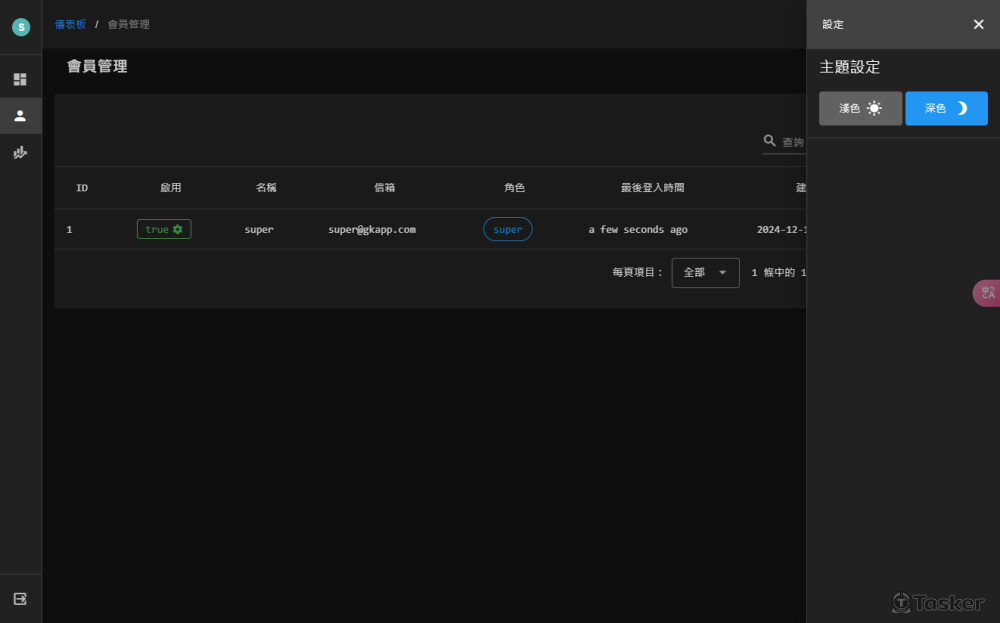Close the 設定 settings panel

point(978,24)
